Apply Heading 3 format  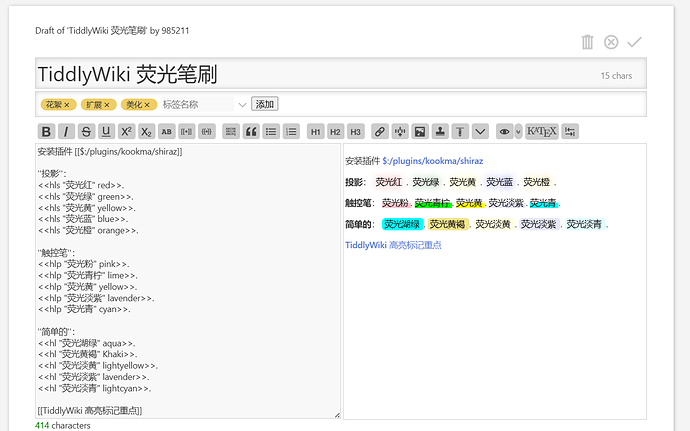[x=356, y=131]
